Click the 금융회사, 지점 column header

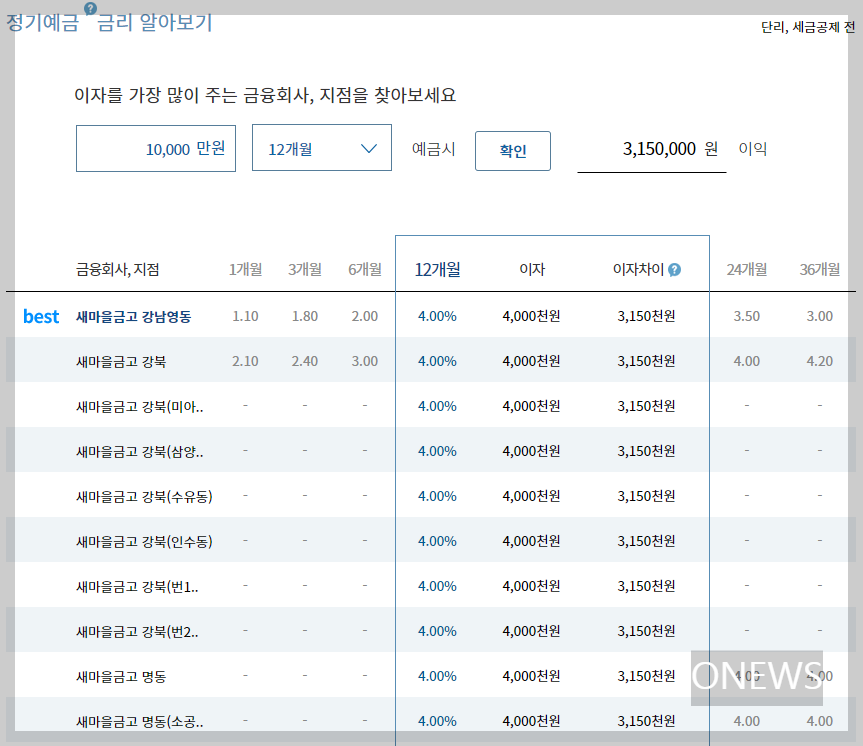point(118,270)
